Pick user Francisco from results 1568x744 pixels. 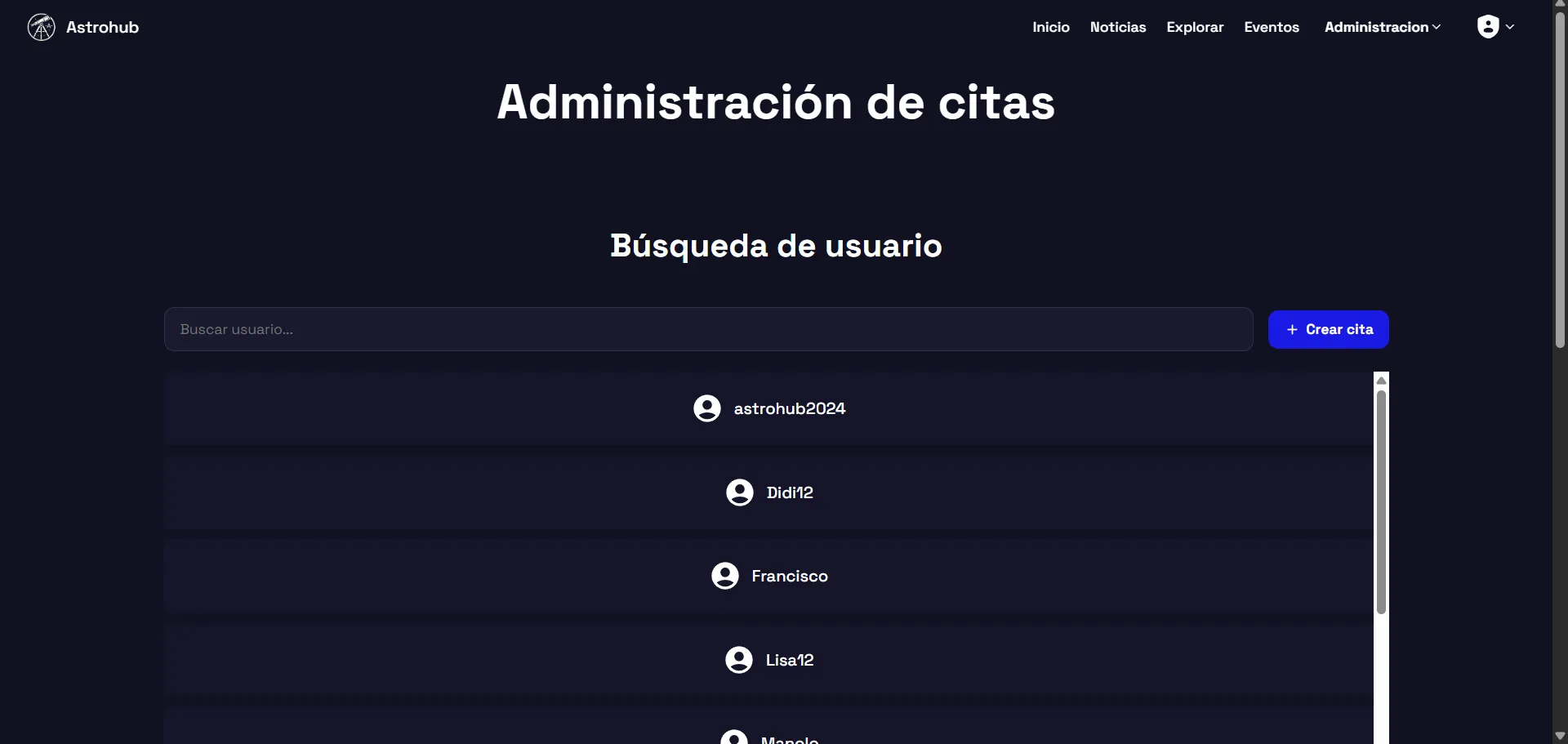tap(768, 576)
